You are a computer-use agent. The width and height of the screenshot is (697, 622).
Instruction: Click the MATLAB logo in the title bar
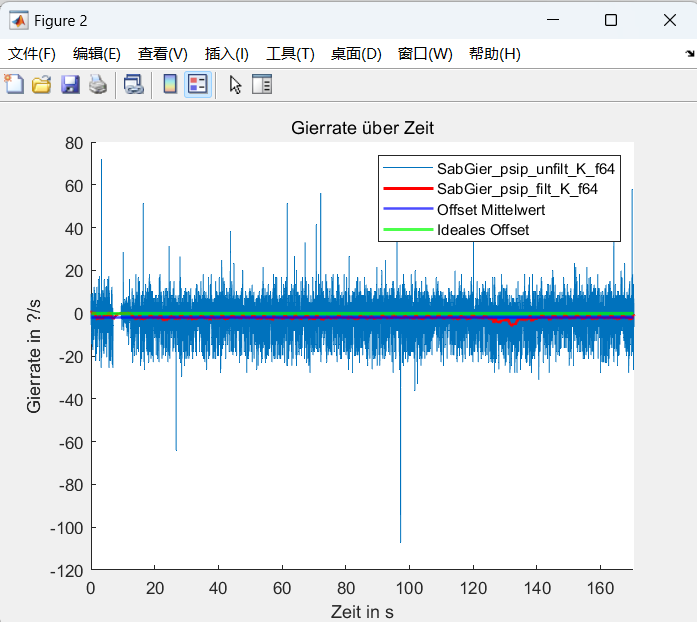pyautogui.click(x=19, y=20)
